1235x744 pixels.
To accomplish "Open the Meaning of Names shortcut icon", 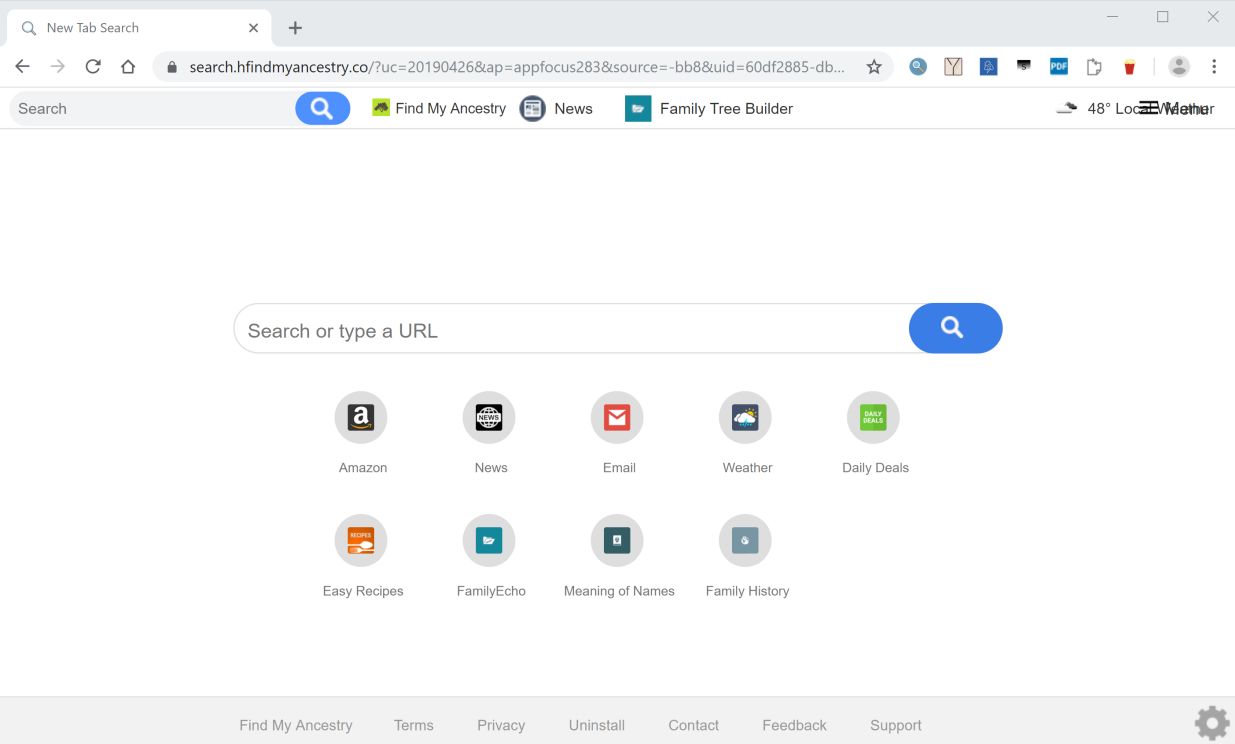I will pyautogui.click(x=617, y=541).
